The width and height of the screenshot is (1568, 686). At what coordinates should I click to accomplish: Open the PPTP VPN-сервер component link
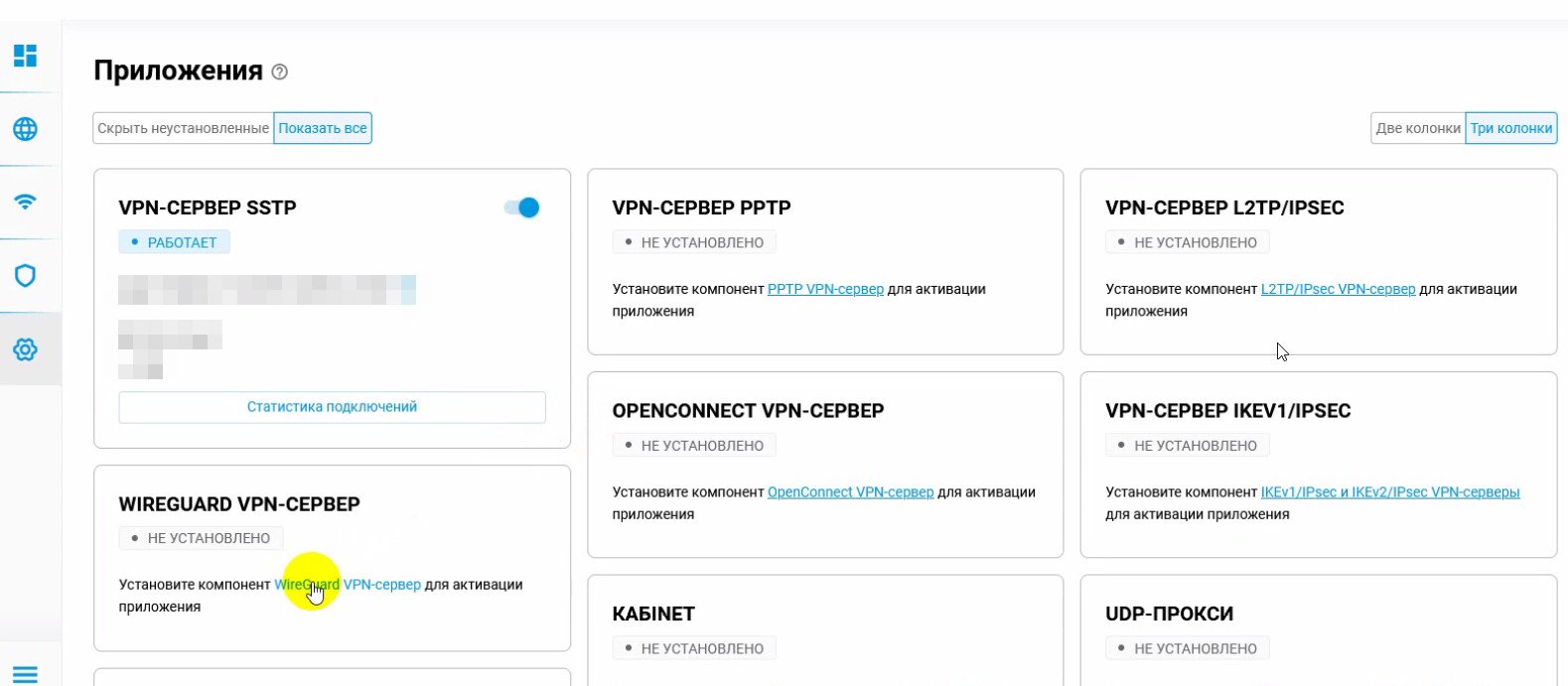pos(825,289)
